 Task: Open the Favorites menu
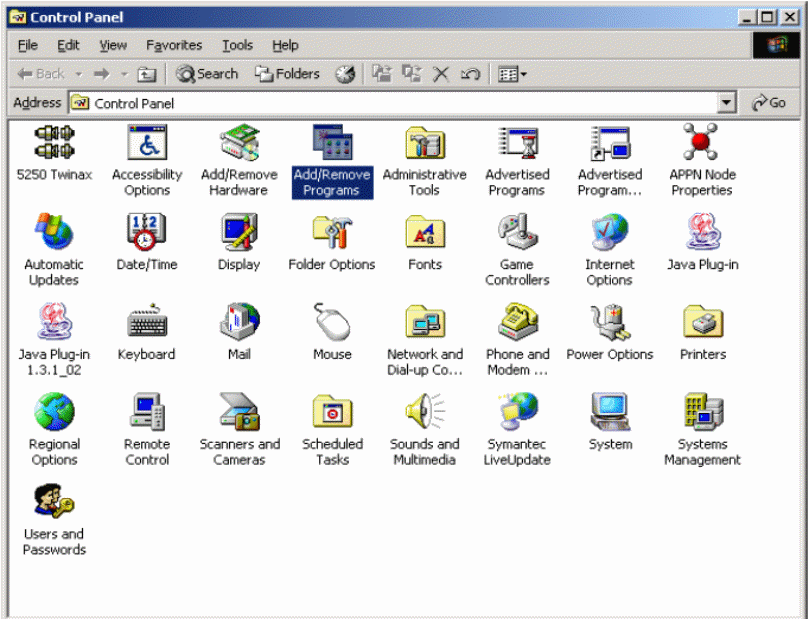pos(174,45)
